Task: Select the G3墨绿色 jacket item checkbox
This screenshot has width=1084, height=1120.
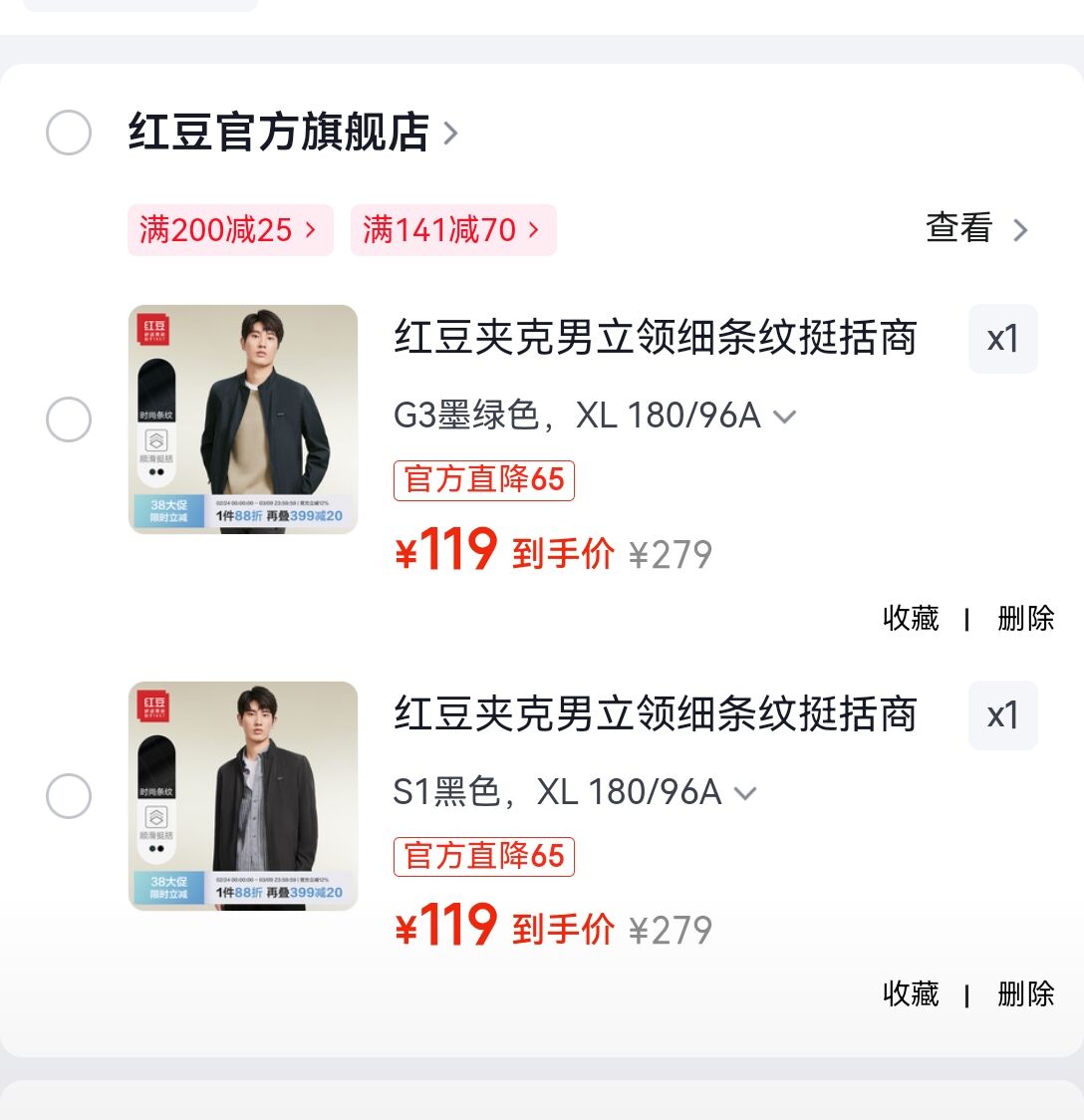Action: (69, 420)
